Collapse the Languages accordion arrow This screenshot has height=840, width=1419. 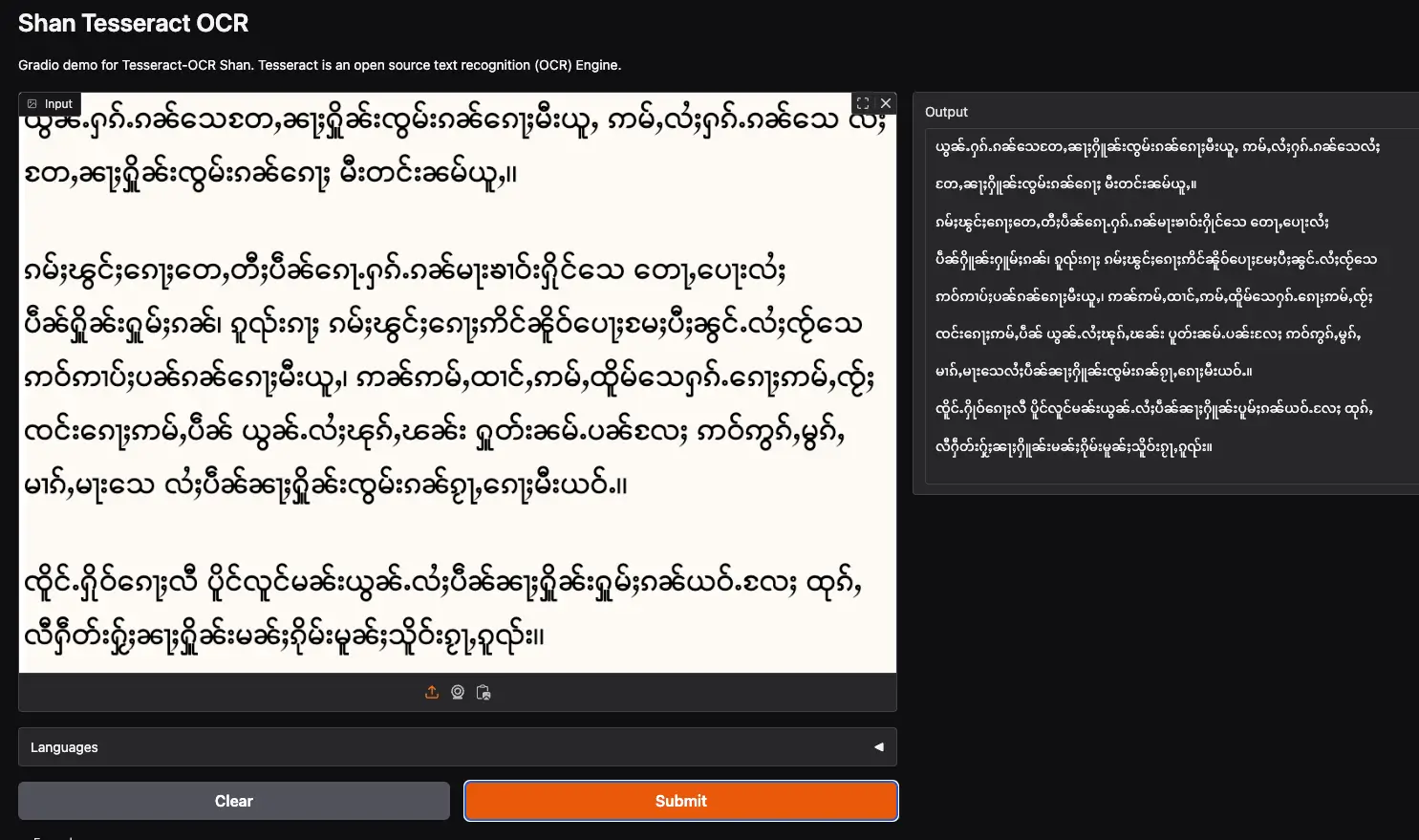(878, 747)
